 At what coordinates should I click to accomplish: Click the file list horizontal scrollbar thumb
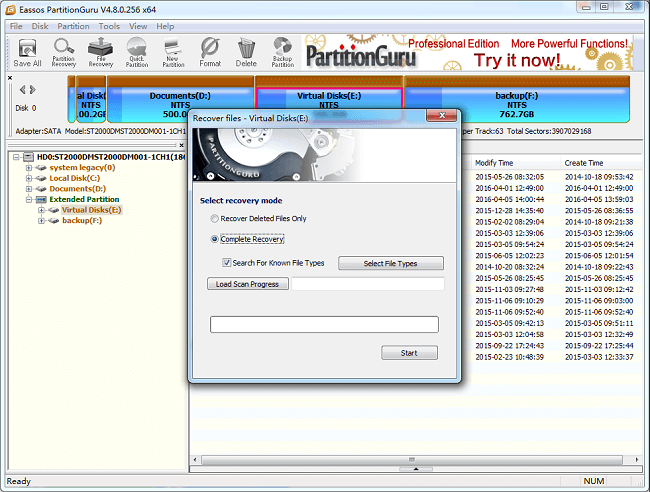412,460
